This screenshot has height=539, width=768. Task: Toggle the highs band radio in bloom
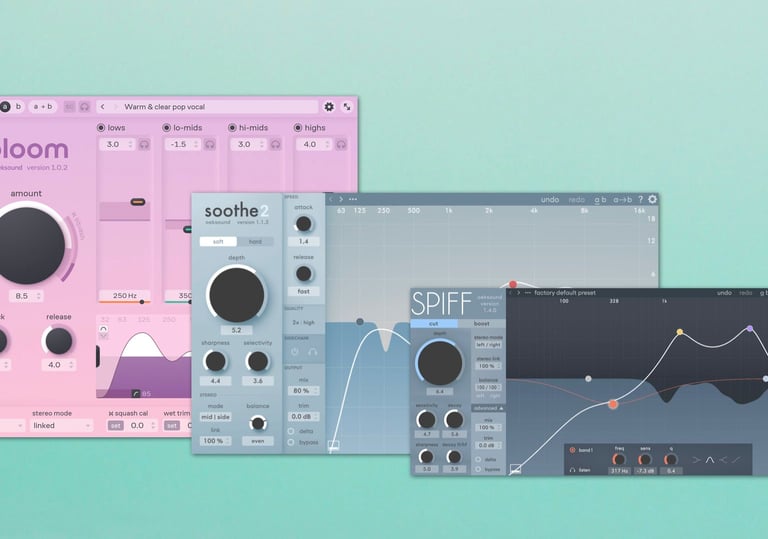(x=298, y=127)
